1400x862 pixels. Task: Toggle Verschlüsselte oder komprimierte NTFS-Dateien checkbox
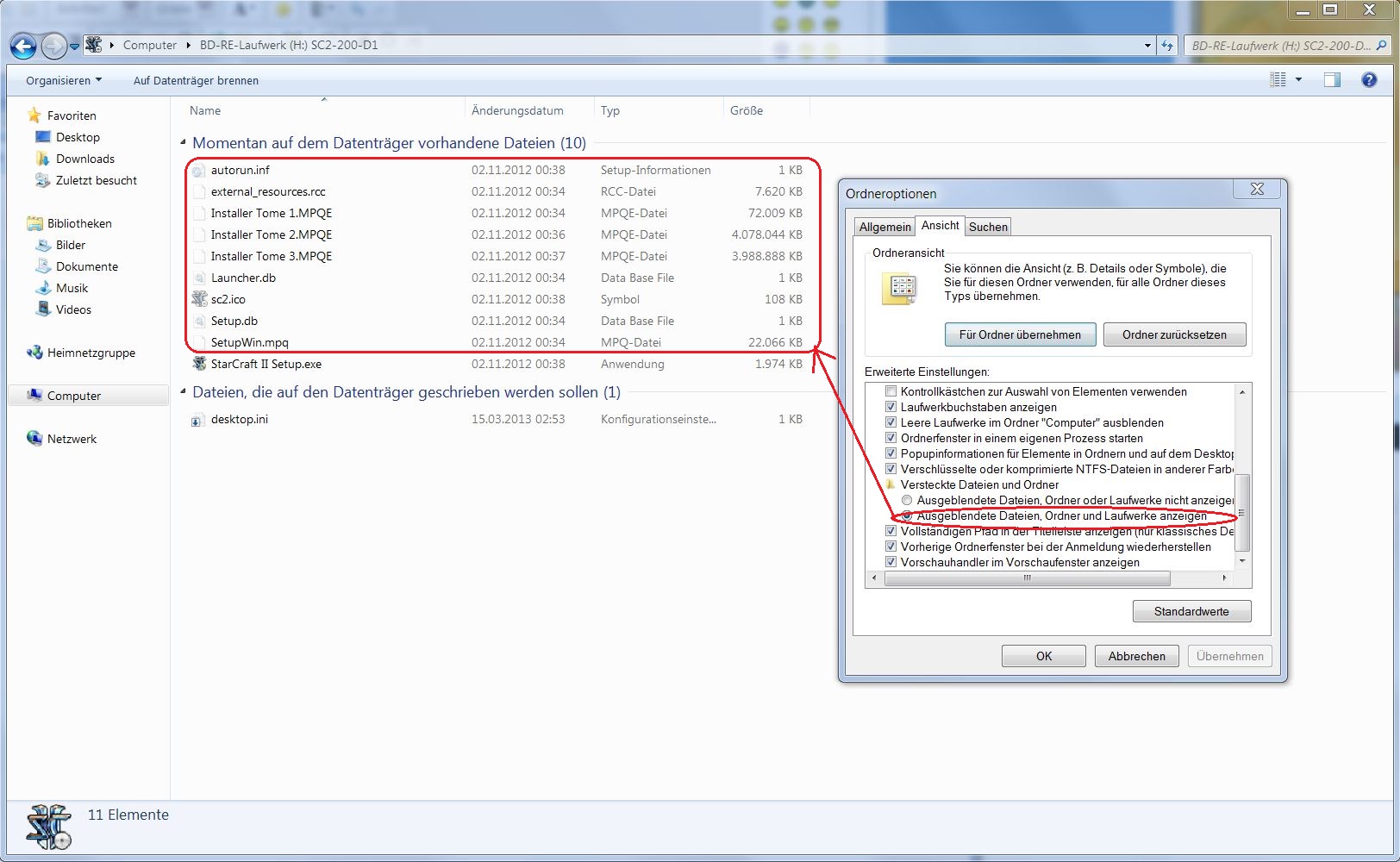891,469
